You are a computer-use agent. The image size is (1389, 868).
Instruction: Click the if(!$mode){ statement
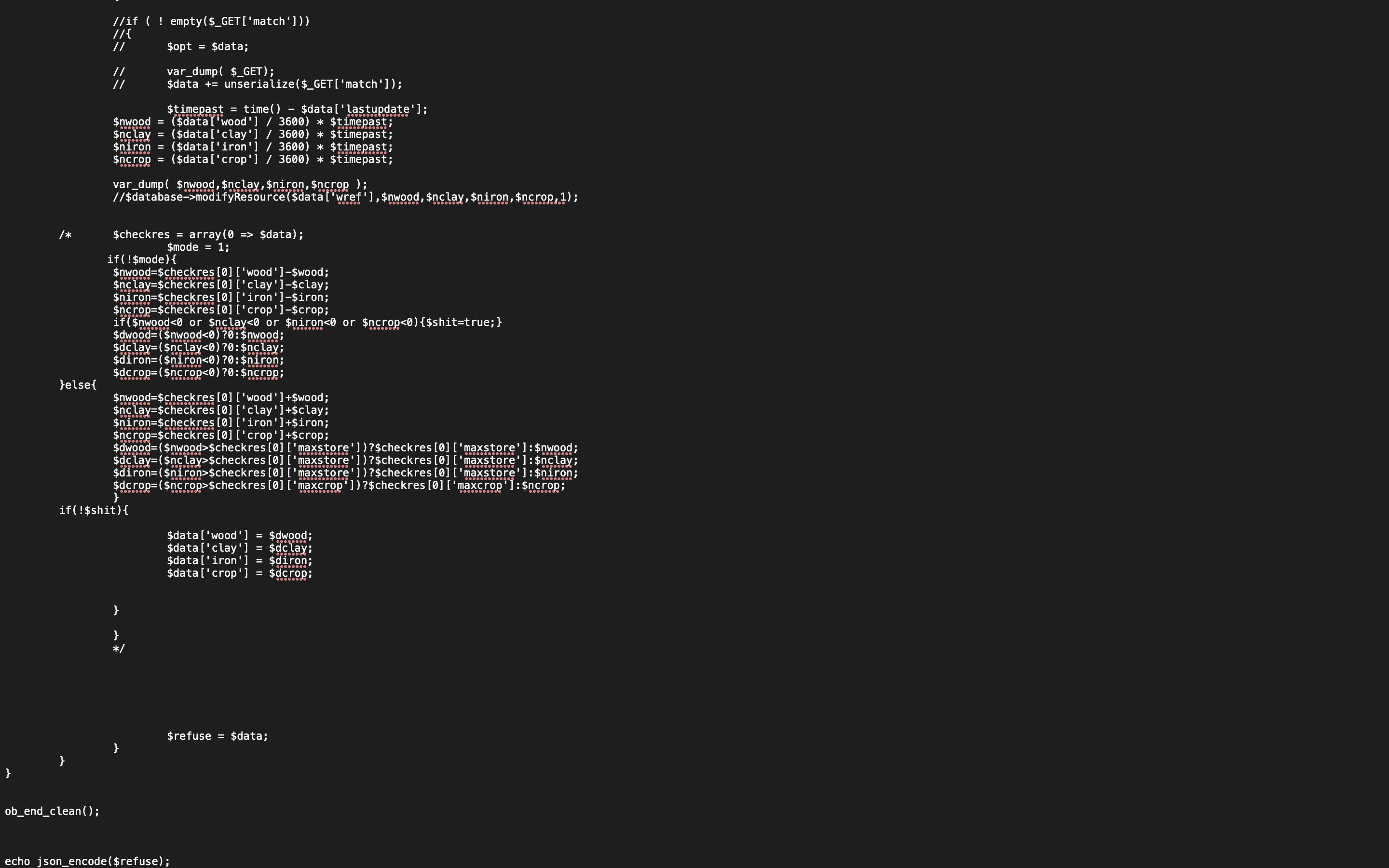[x=141, y=259]
